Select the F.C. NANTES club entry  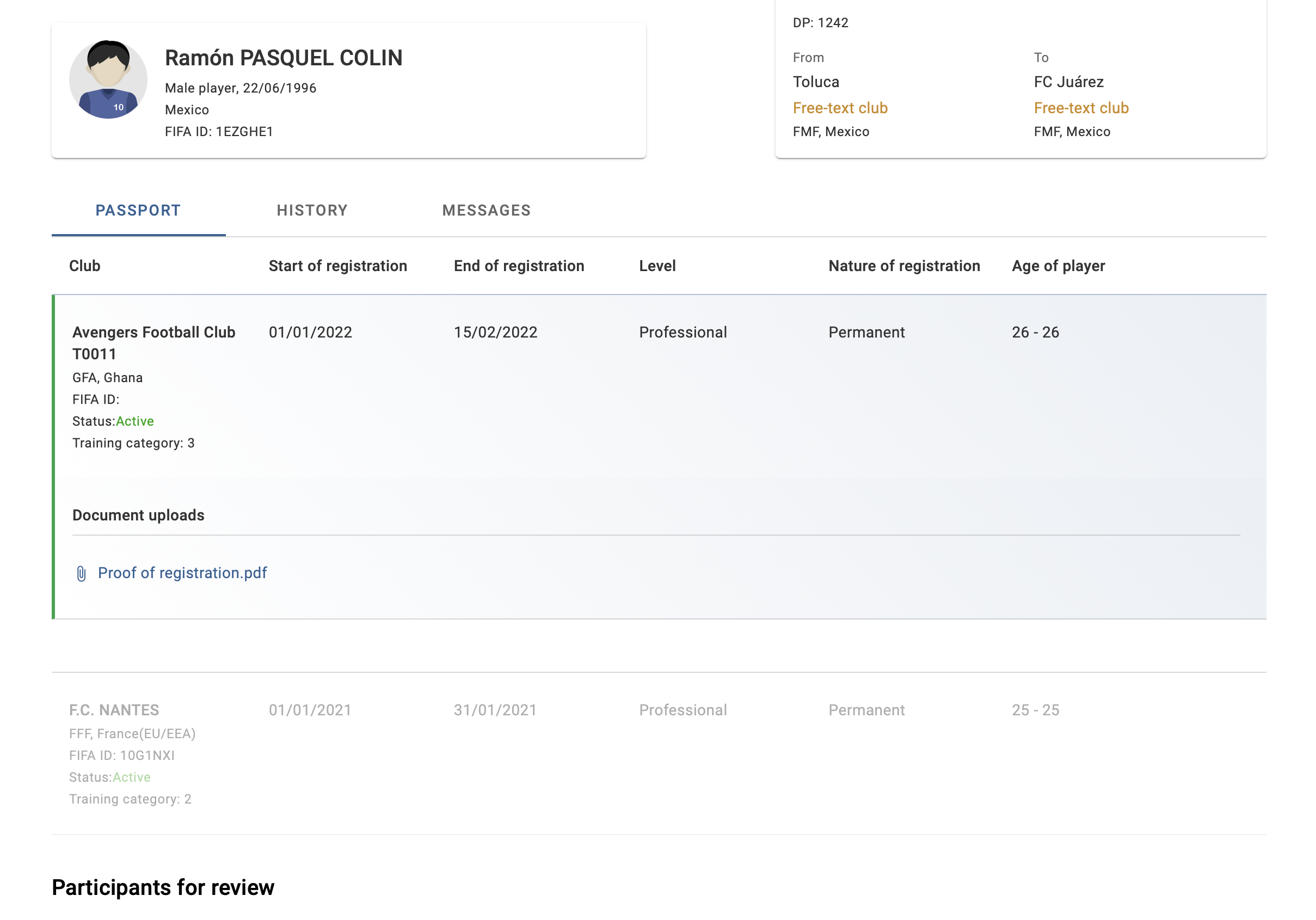coord(114,710)
